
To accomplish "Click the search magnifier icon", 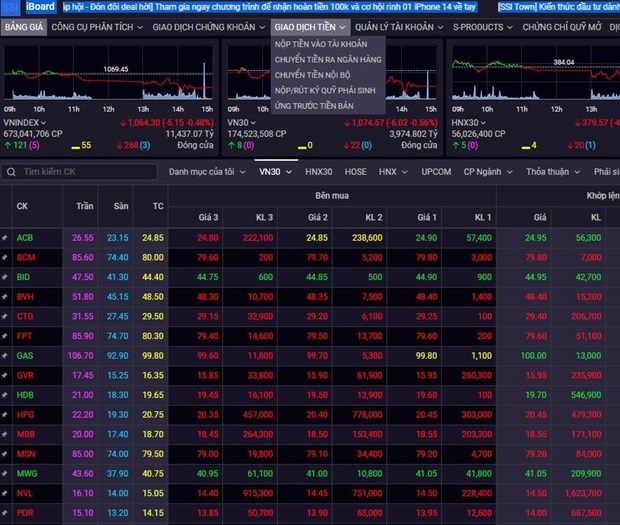I will pyautogui.click(x=10, y=172).
